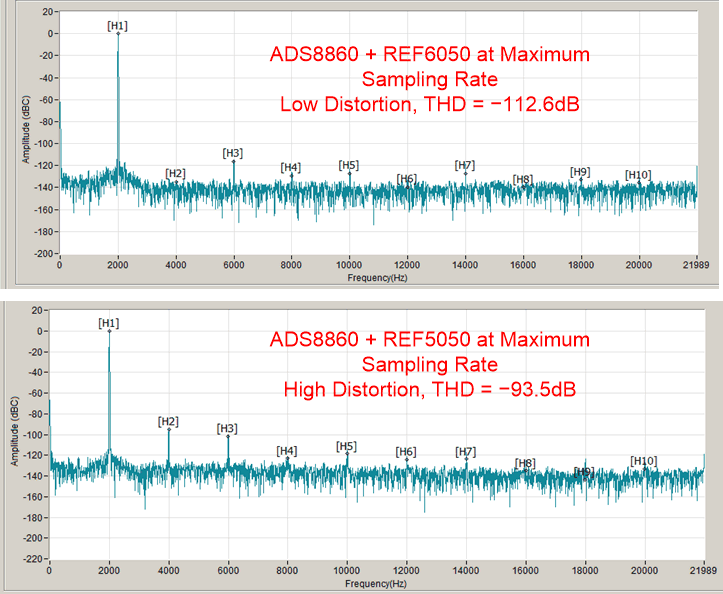
Task: Click the 2000 Hz fundamental peak in REF6050 plot
Action: click(118, 99)
